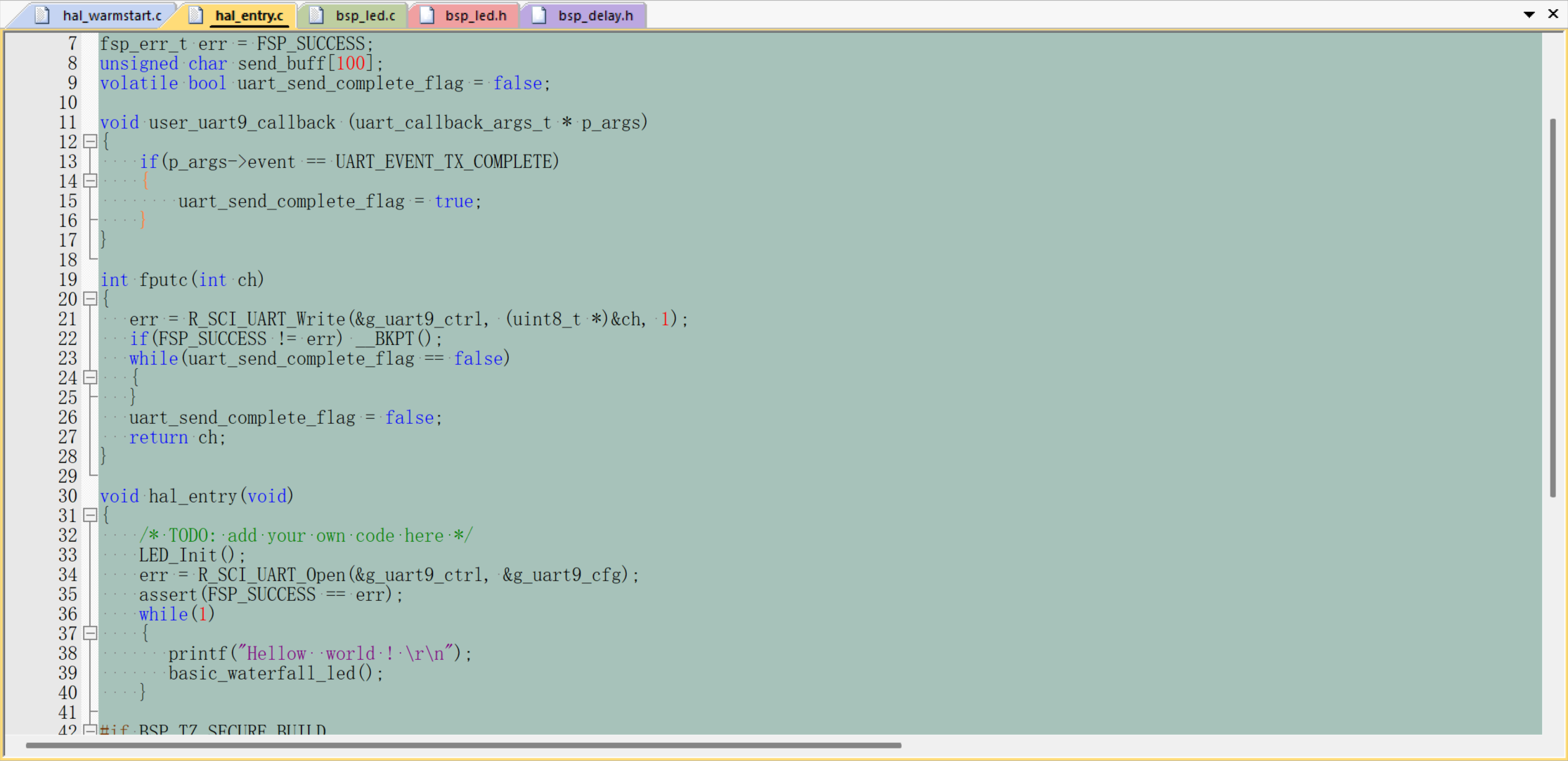The height and width of the screenshot is (761, 1568).
Task: Open the tab list dropdown arrow
Action: pyautogui.click(x=1529, y=14)
